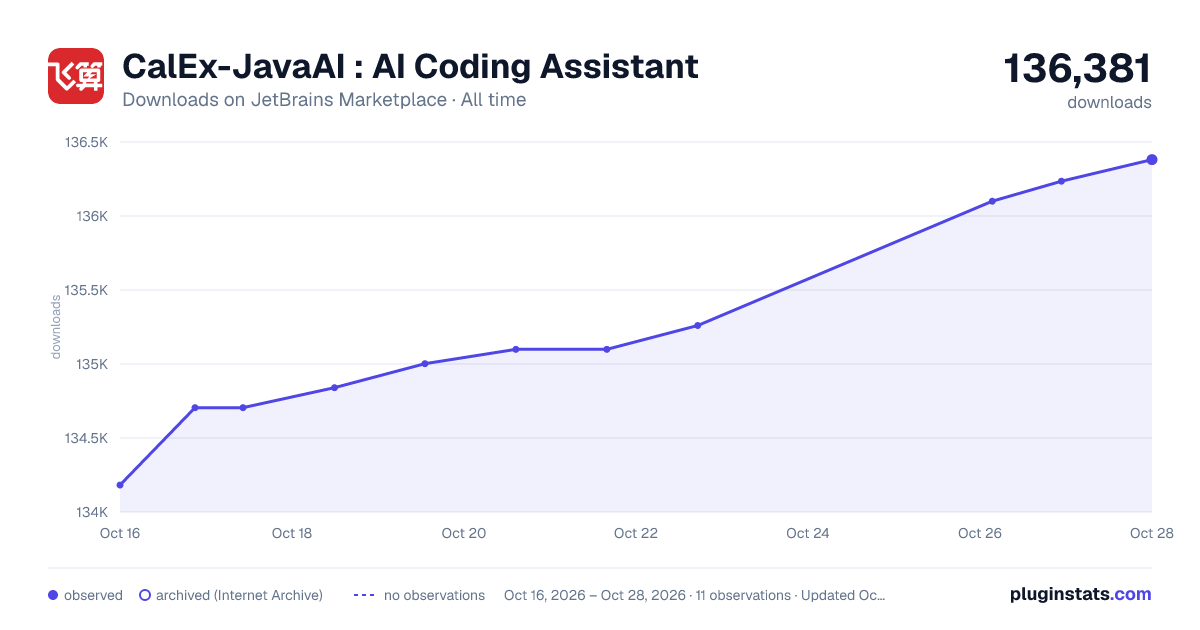Screen dimensions: 1200x630
Task: Click the red CalEx-JavaAI plugin logo
Action: (76, 76)
